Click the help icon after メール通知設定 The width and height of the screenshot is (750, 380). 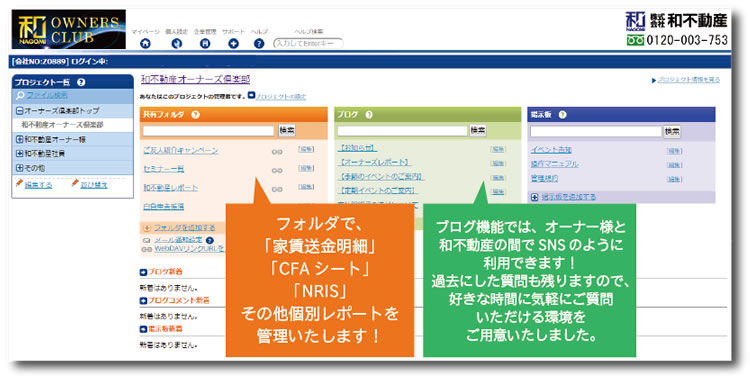point(210,240)
